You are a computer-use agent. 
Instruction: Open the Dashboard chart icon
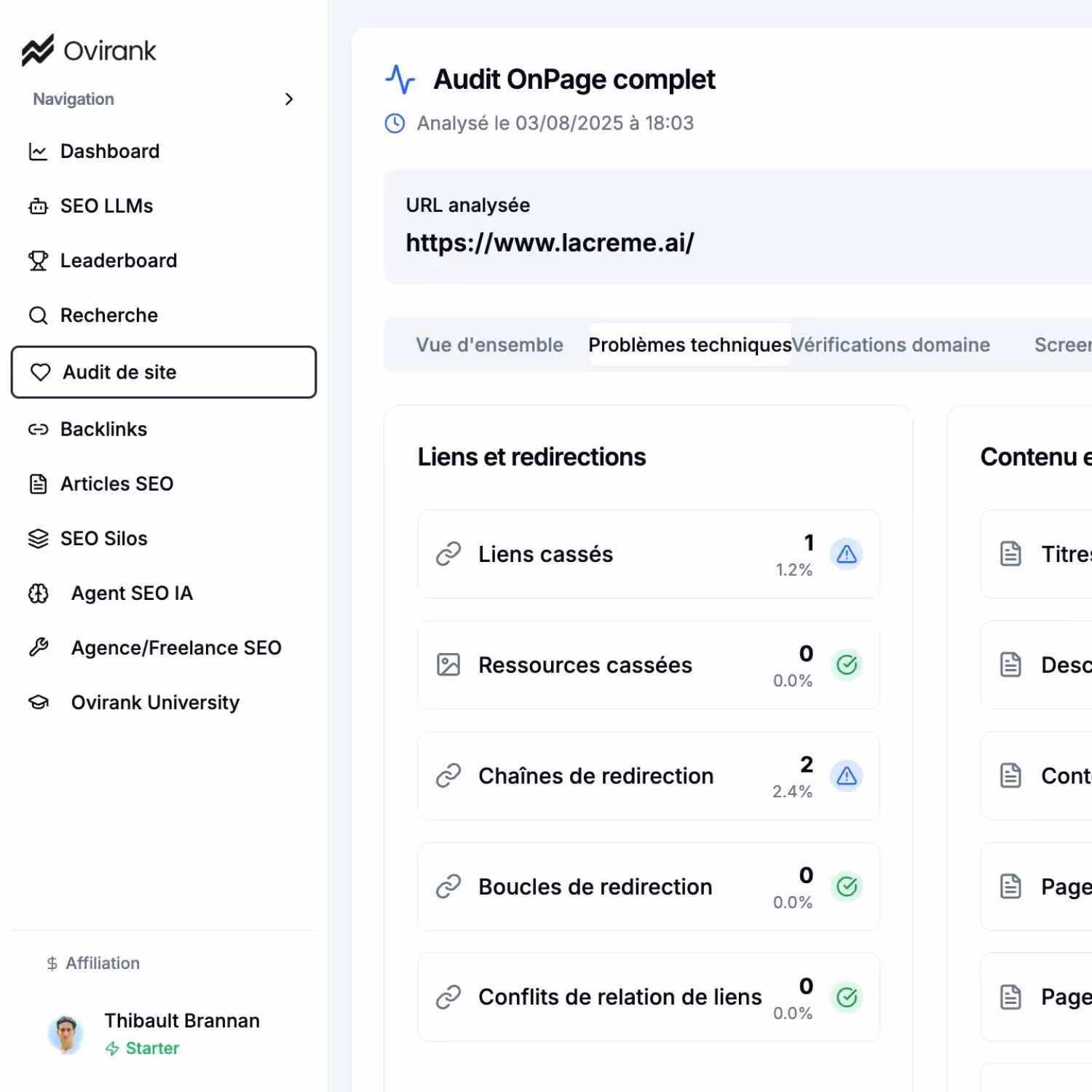38,151
